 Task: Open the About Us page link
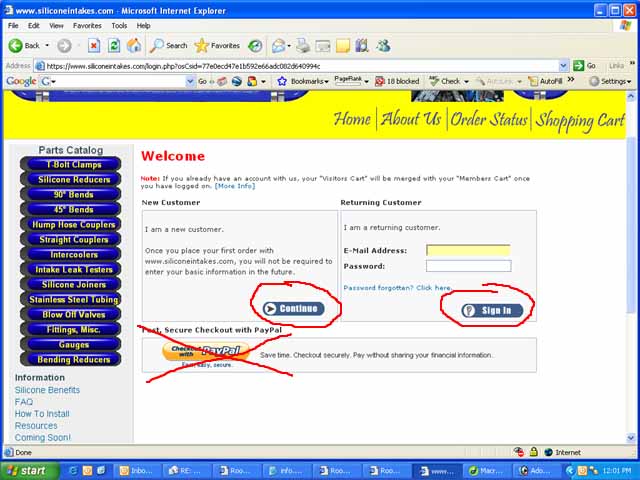tap(411, 119)
